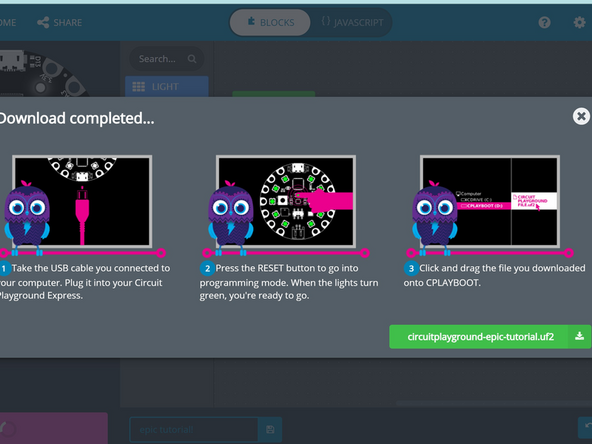Click the undo arrow button in the editor
The image size is (592, 444).
(586, 427)
